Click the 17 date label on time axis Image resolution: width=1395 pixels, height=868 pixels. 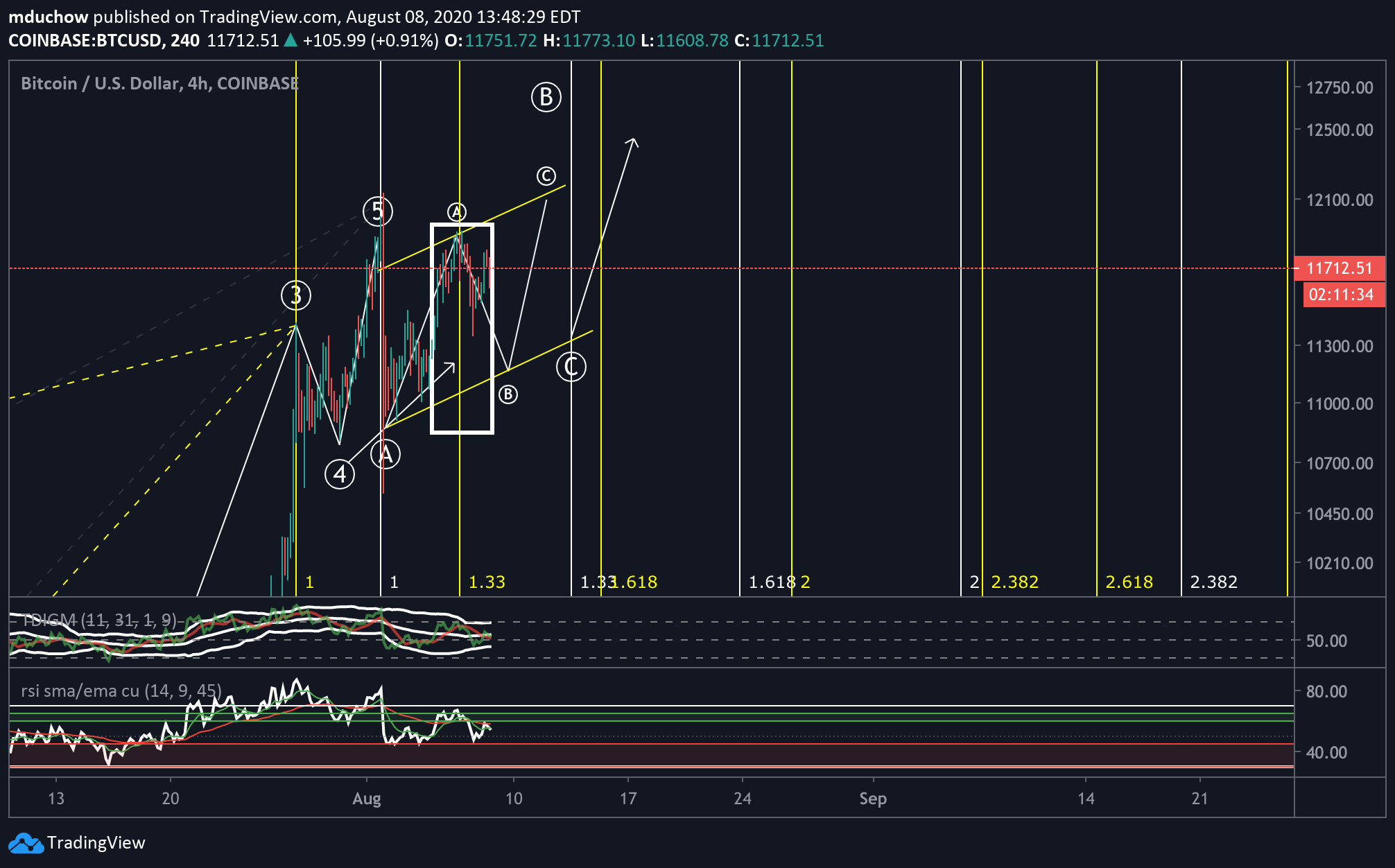628,799
